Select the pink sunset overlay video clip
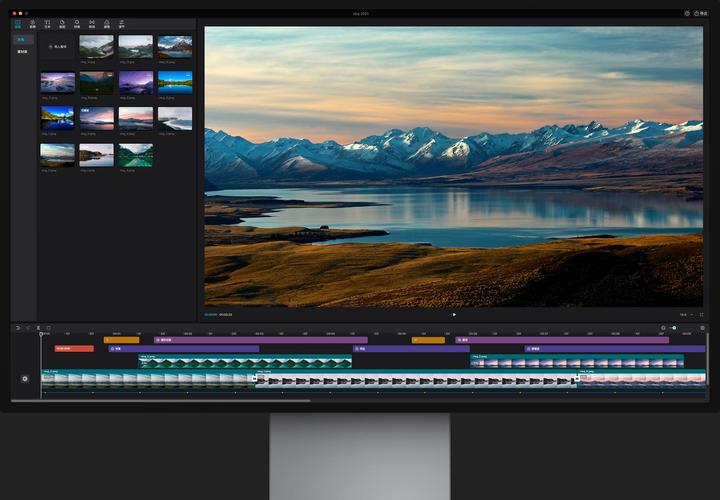This screenshot has width=720, height=500. [577, 361]
